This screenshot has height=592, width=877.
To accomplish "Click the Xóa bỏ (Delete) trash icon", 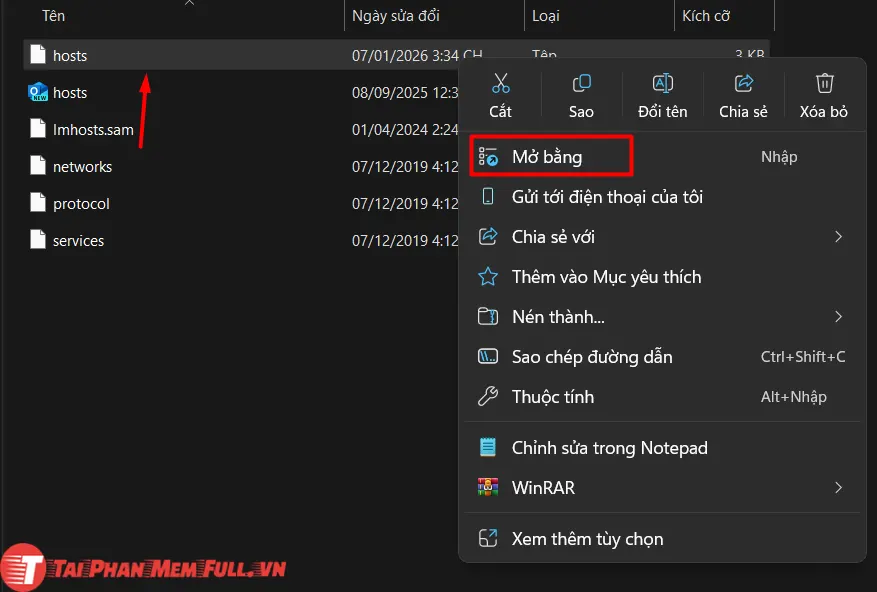I will coord(823,84).
